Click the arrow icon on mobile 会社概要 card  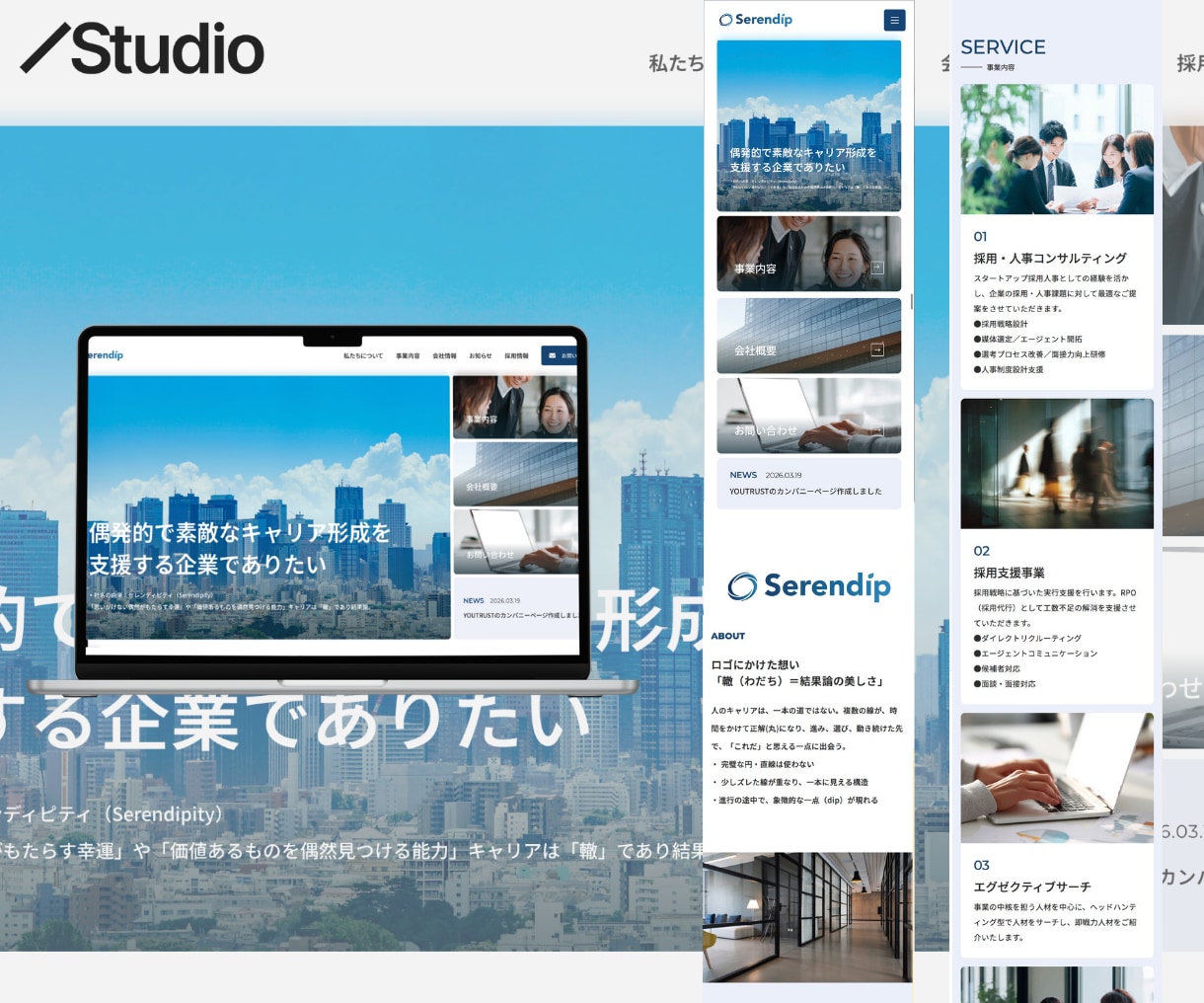(877, 349)
